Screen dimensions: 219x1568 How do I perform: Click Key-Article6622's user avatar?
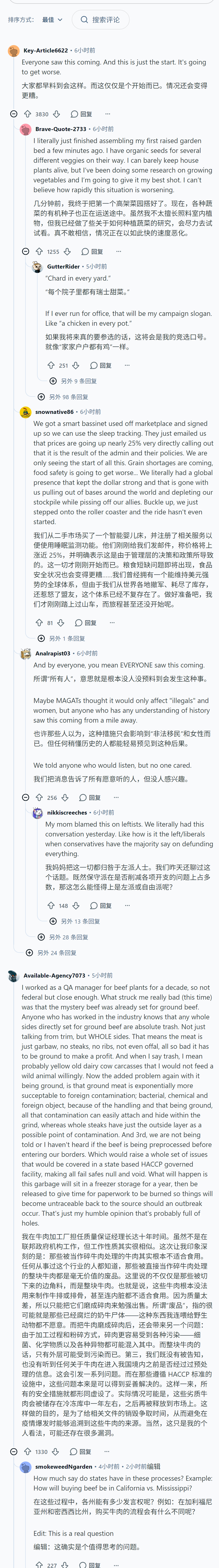tap(13, 50)
